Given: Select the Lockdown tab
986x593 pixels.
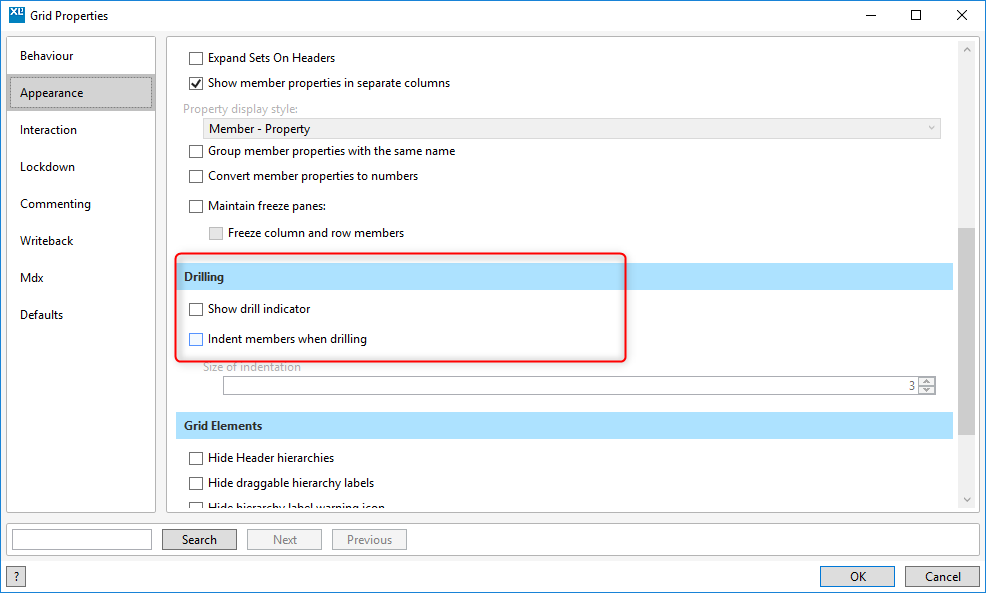Looking at the screenshot, I should pos(47,167).
